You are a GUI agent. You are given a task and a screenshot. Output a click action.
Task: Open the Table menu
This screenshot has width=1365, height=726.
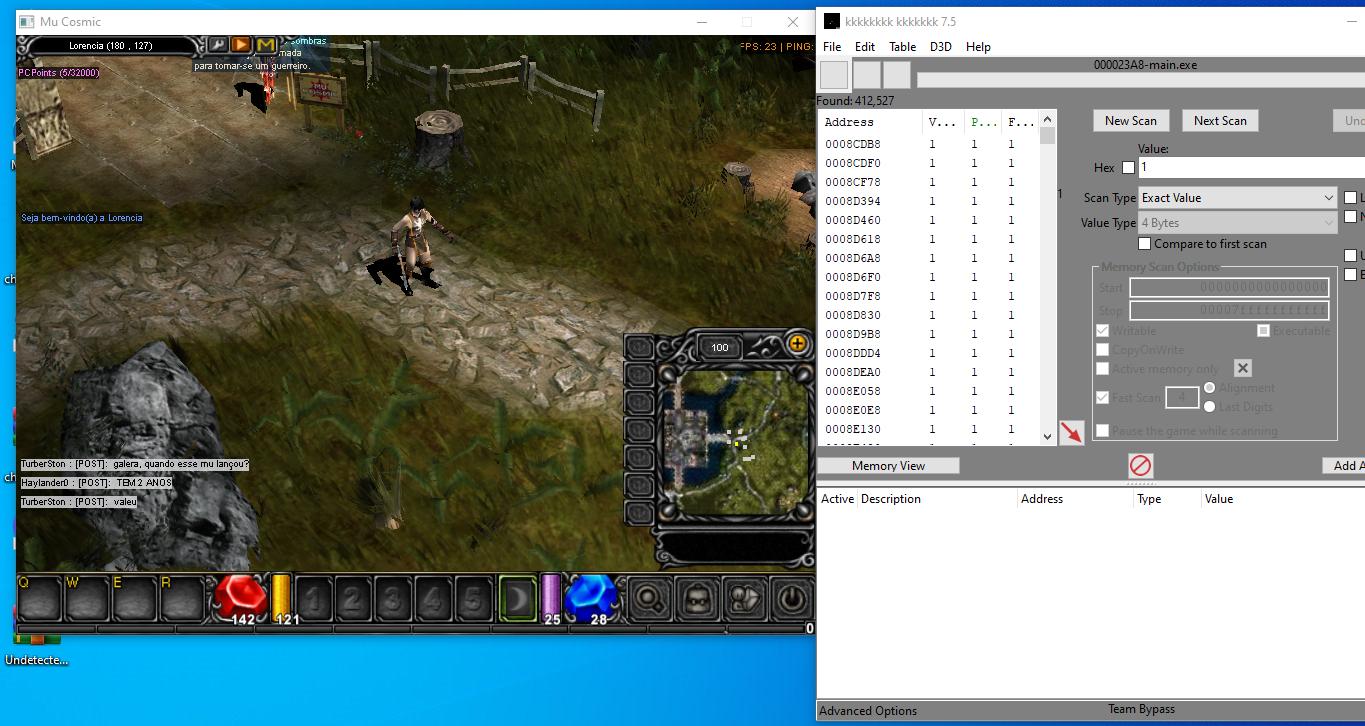tap(902, 47)
